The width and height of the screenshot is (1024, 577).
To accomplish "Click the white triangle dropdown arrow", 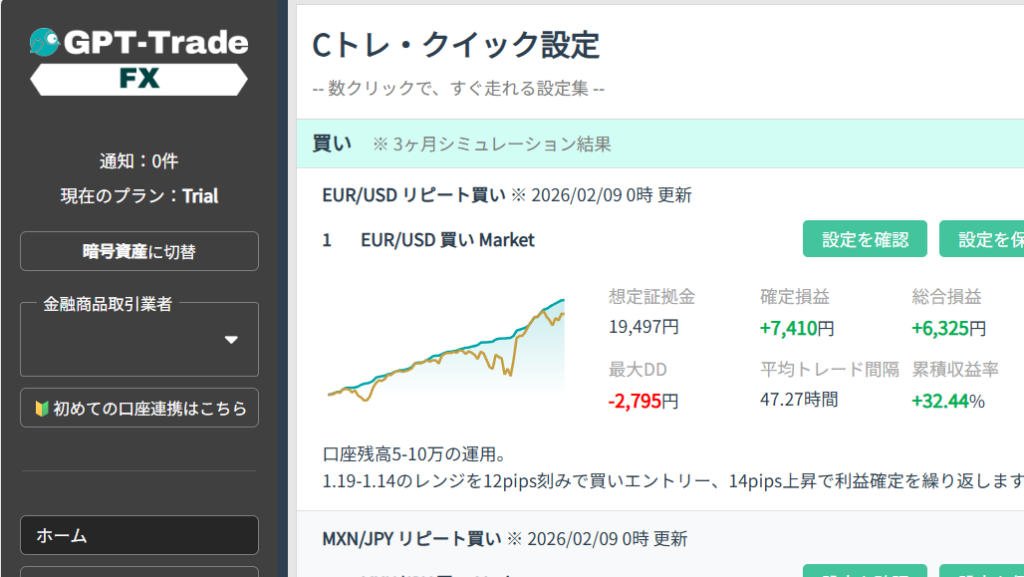I will coord(231,340).
